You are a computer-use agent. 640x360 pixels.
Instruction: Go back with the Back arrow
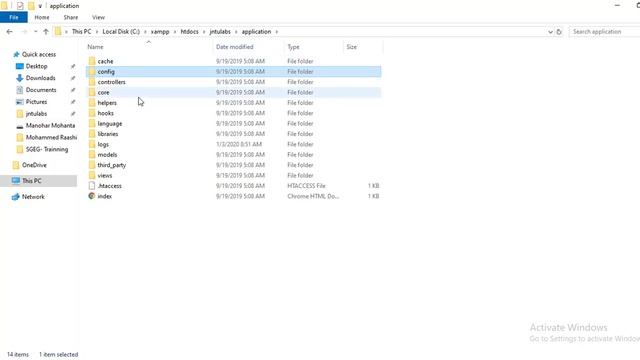[x=9, y=31]
